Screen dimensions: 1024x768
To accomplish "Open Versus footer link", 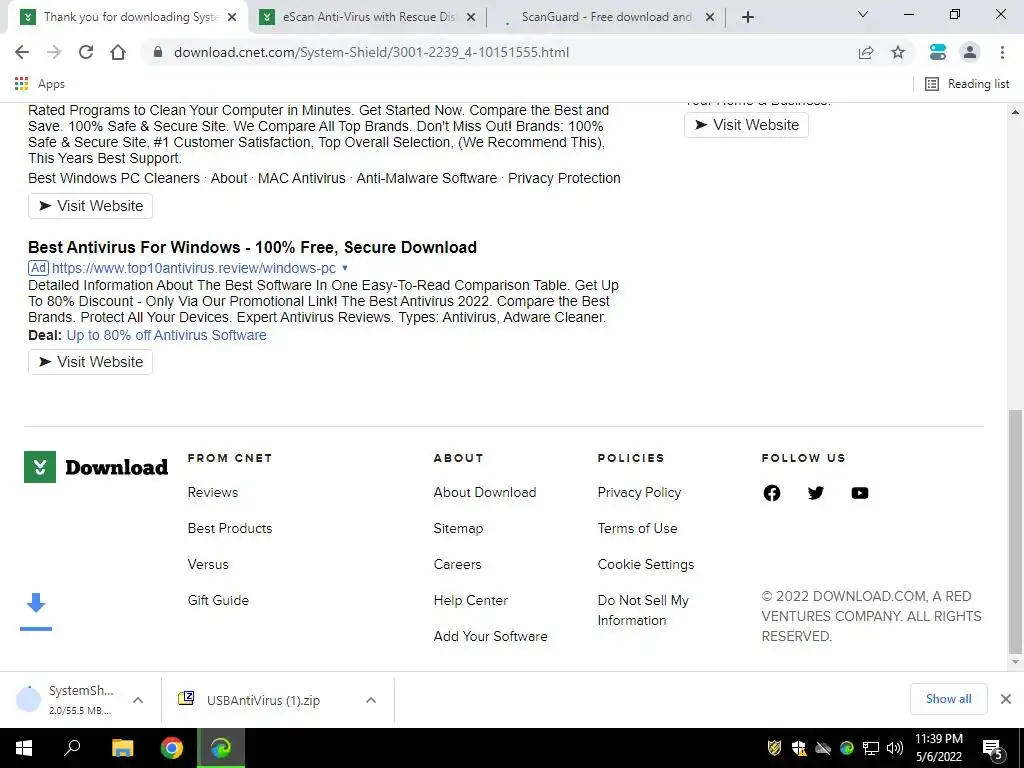I will click(208, 564).
